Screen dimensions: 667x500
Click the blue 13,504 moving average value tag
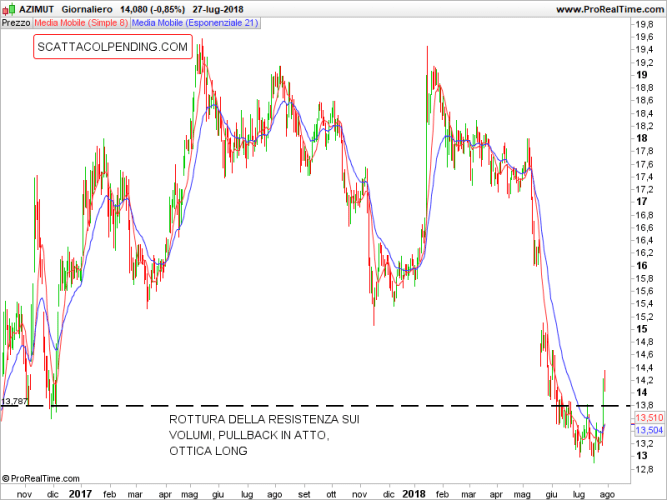pos(649,430)
